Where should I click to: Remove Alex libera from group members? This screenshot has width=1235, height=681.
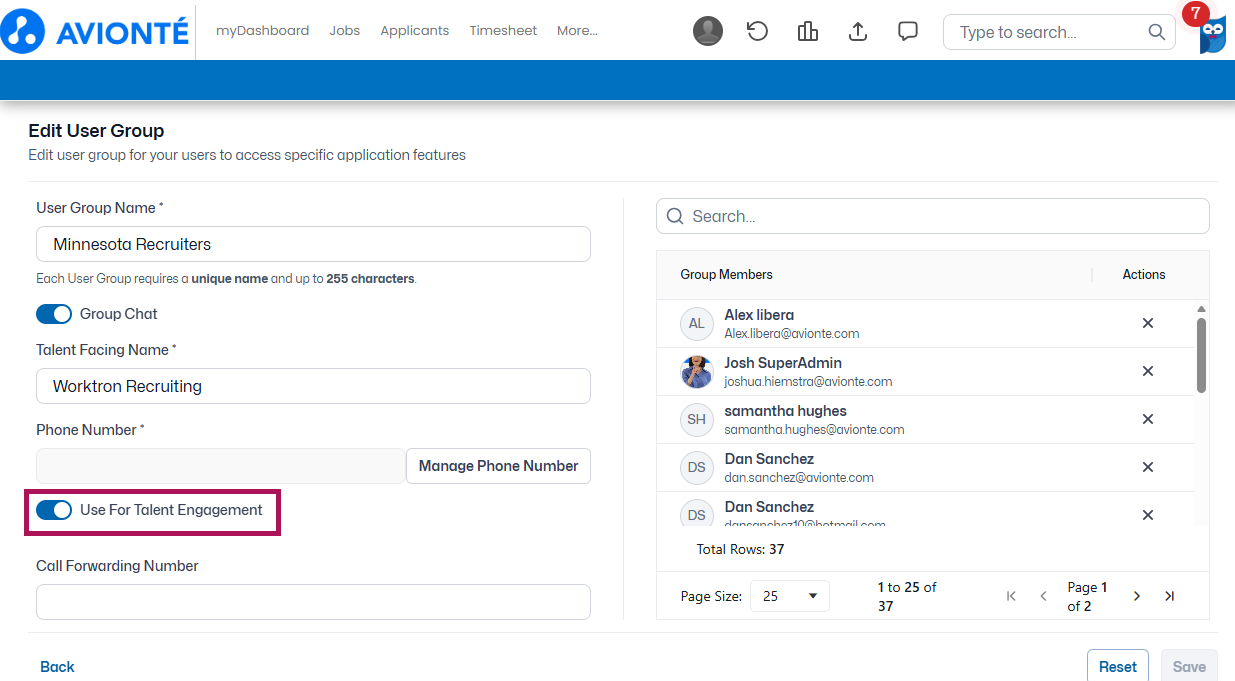click(1148, 323)
